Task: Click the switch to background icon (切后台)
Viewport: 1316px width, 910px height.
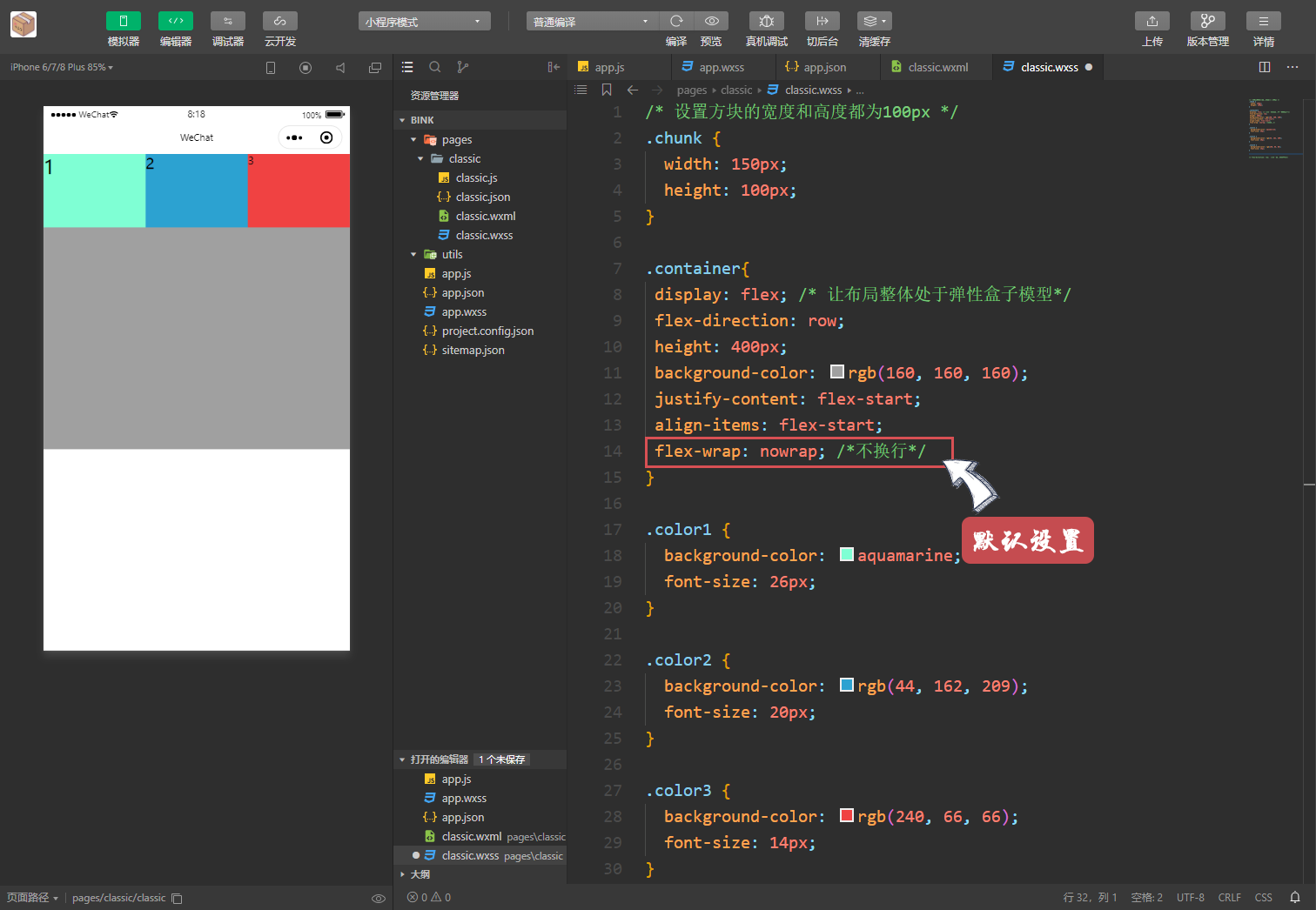Action: (822, 21)
